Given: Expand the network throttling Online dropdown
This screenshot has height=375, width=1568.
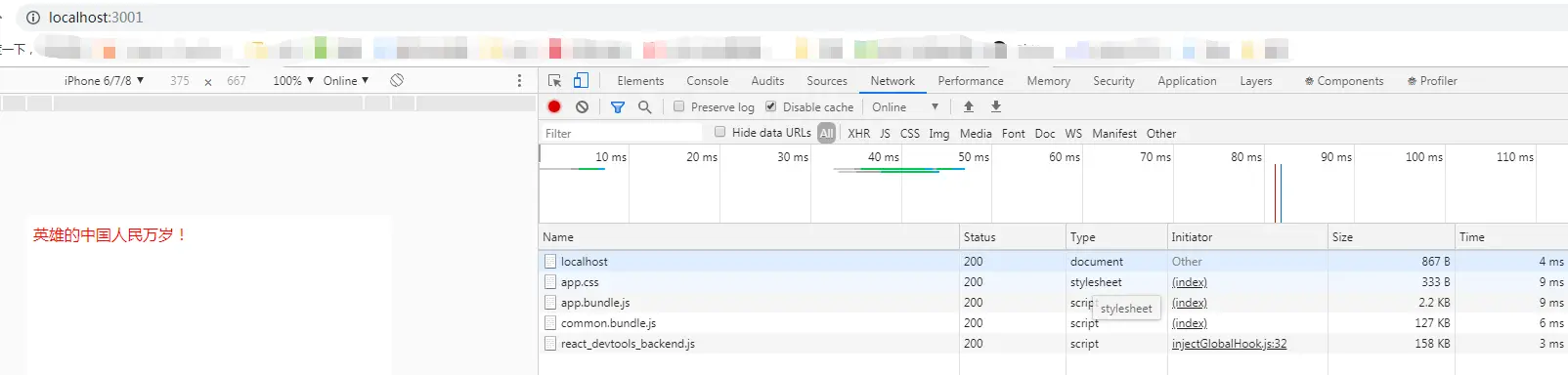Looking at the screenshot, I should pos(905,106).
